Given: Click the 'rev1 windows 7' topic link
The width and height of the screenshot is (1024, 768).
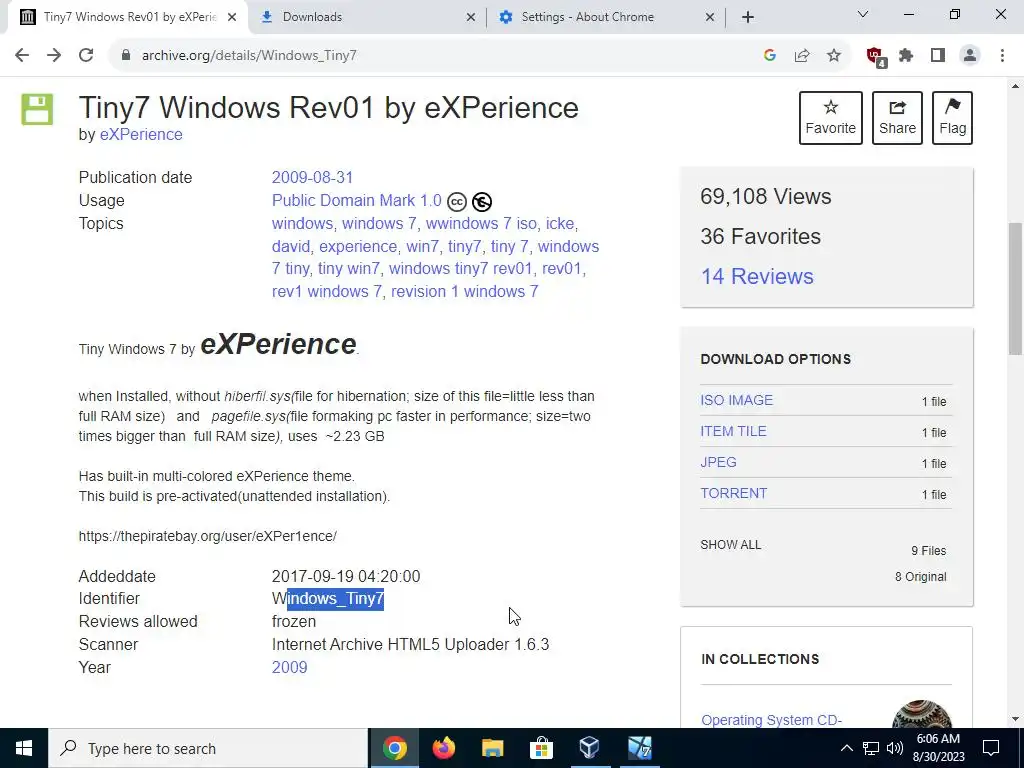Looking at the screenshot, I should point(327,291).
